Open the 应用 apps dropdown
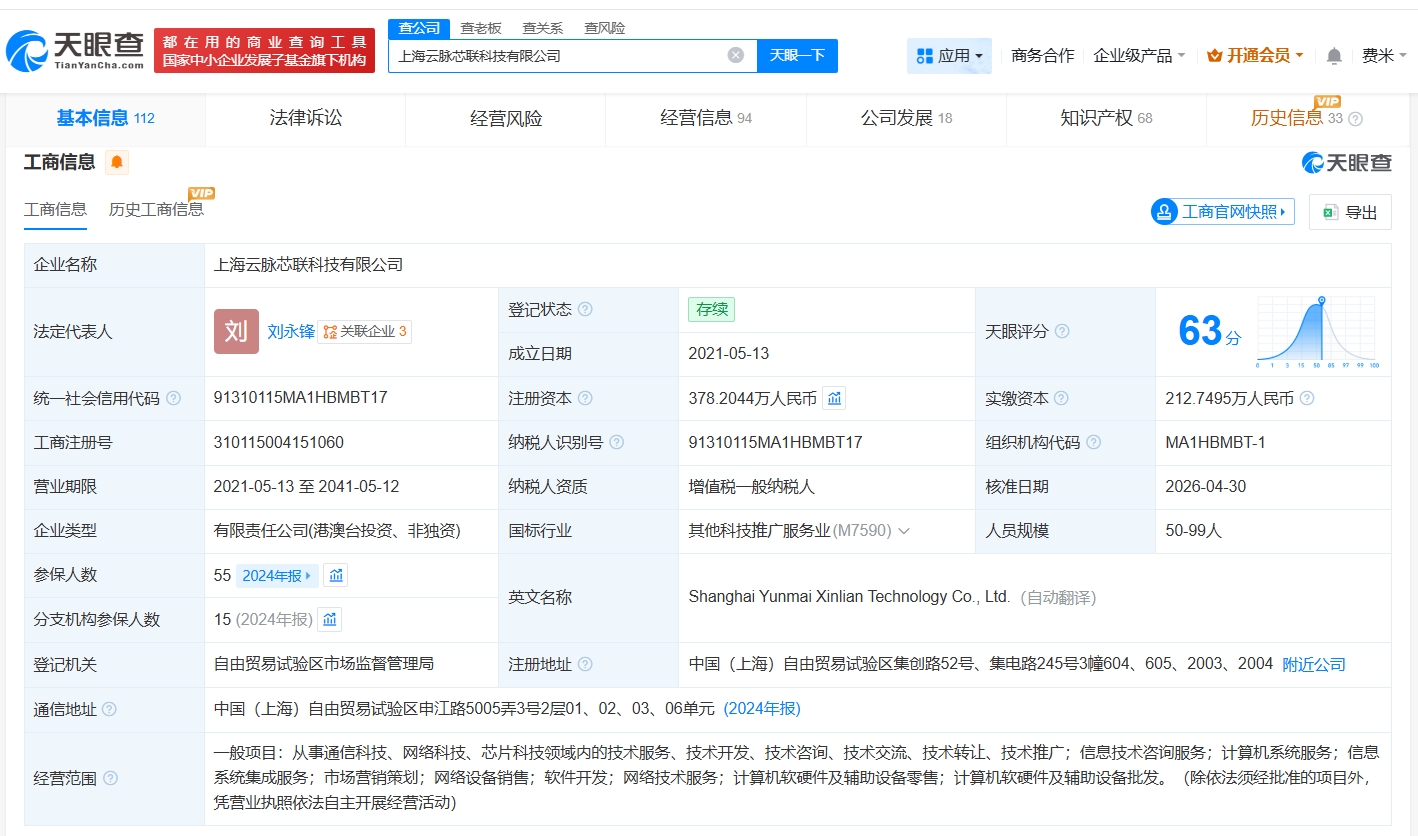This screenshot has width=1418, height=836. (949, 56)
